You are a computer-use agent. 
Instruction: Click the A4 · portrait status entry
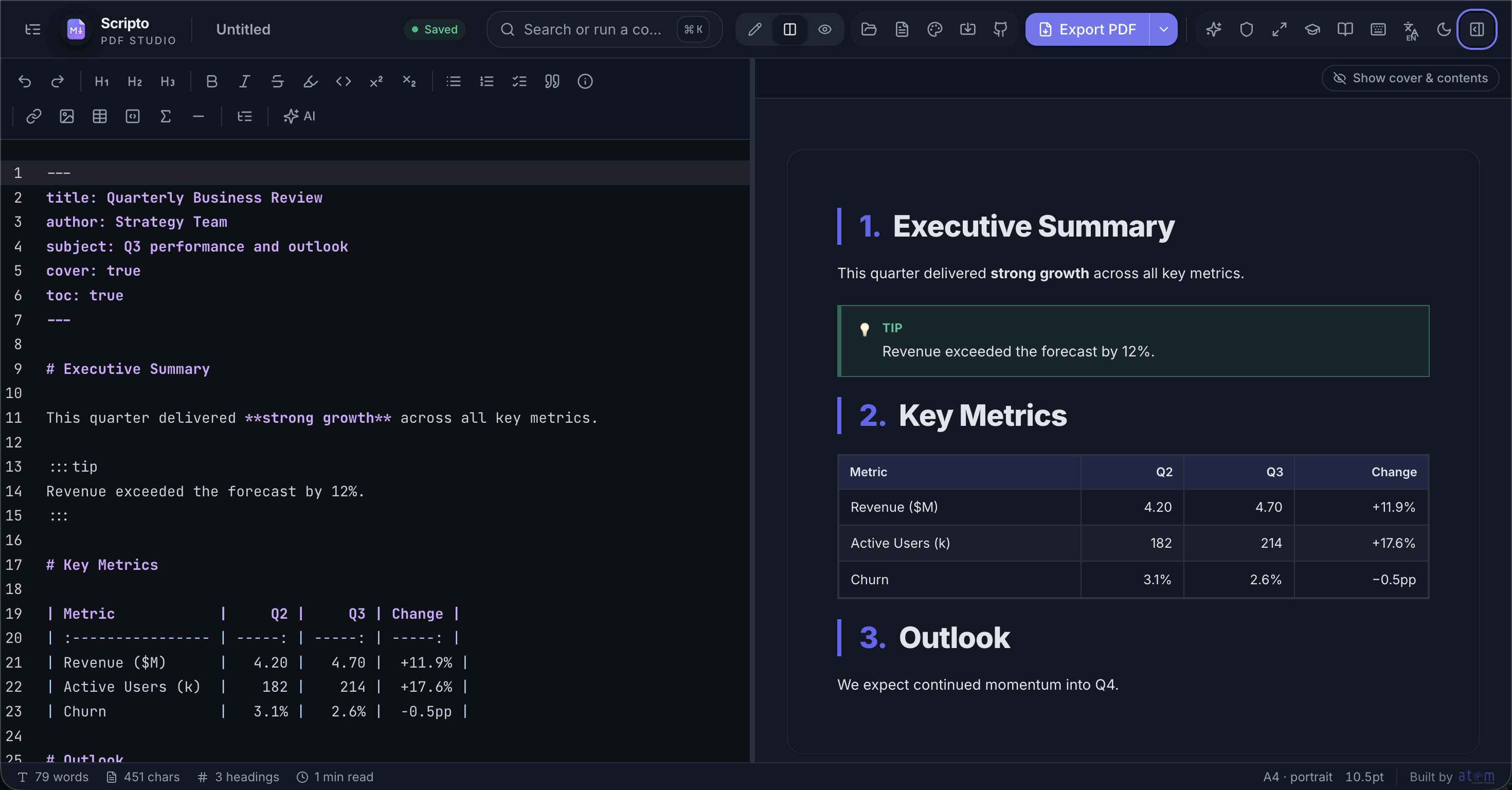pyautogui.click(x=1298, y=777)
